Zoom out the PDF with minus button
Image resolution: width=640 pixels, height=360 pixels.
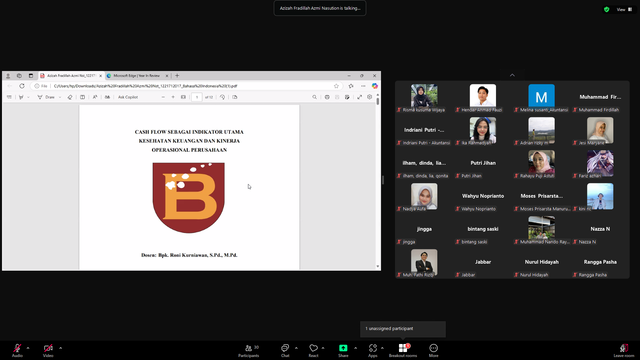click(163, 97)
